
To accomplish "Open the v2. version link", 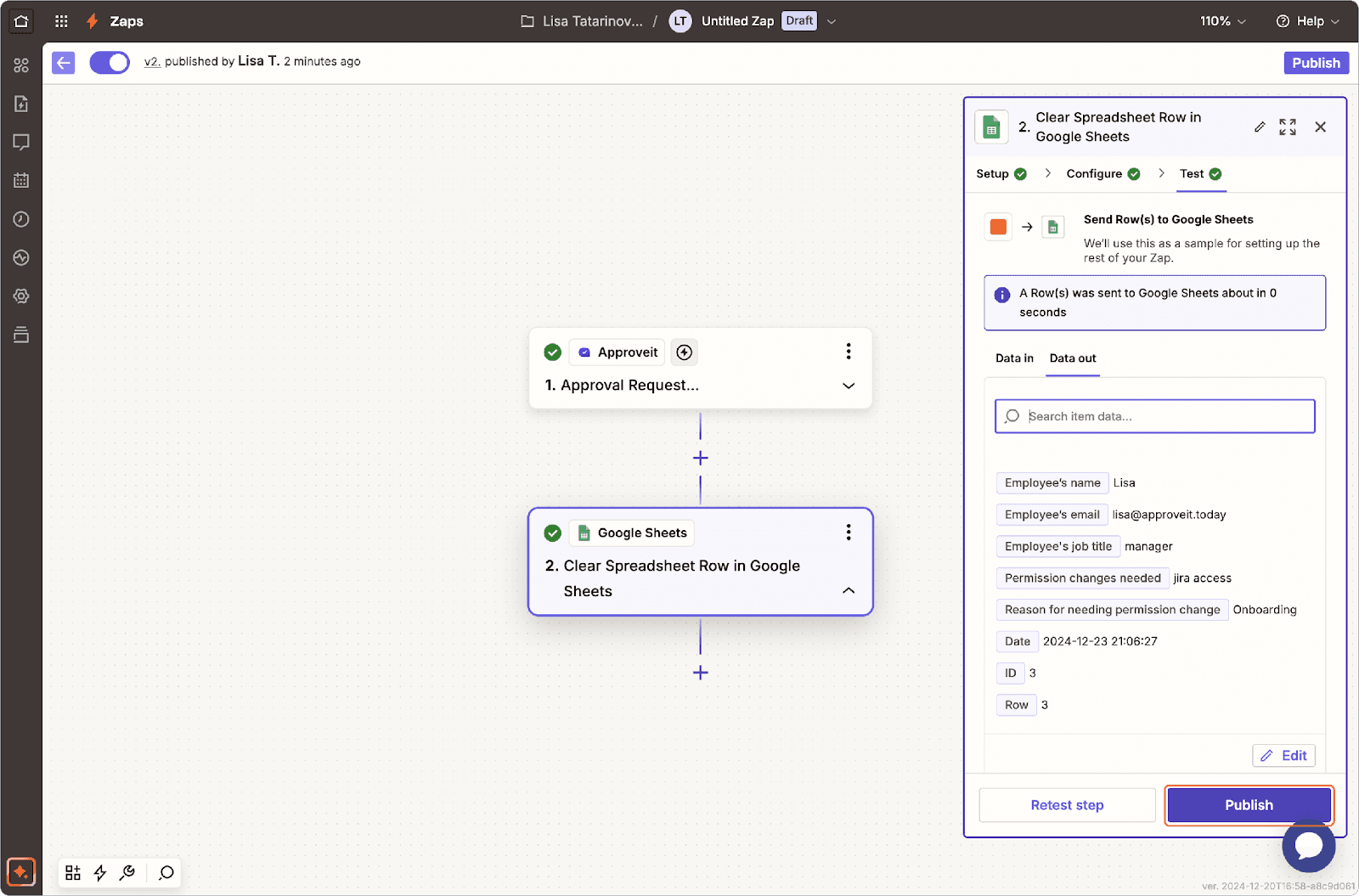I will (152, 62).
